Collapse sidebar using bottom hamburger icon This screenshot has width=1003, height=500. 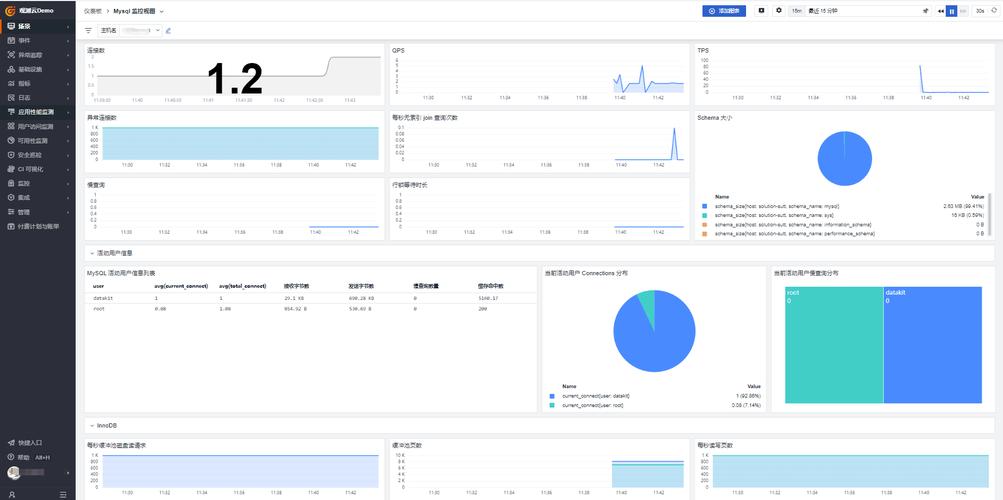(63, 493)
